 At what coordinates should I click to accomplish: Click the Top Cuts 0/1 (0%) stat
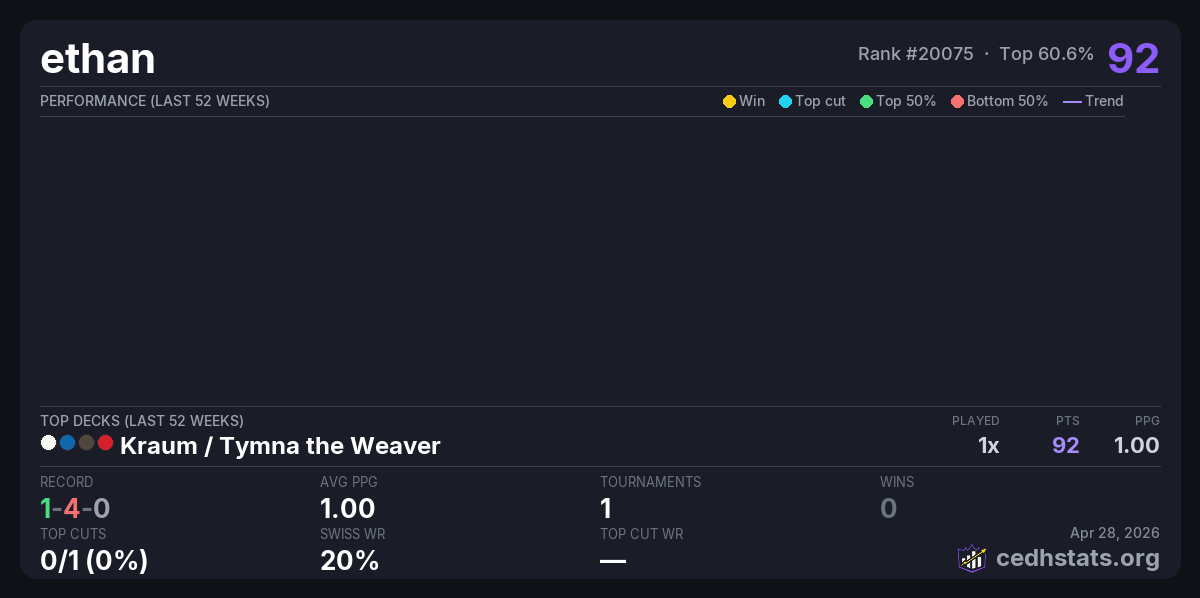tap(94, 561)
